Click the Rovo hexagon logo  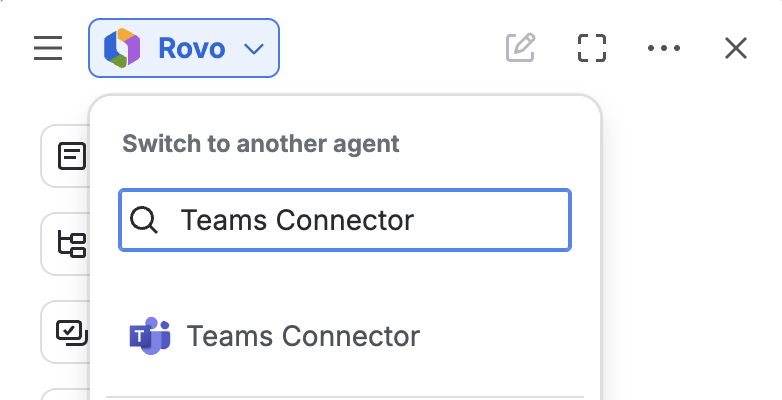tap(122, 48)
